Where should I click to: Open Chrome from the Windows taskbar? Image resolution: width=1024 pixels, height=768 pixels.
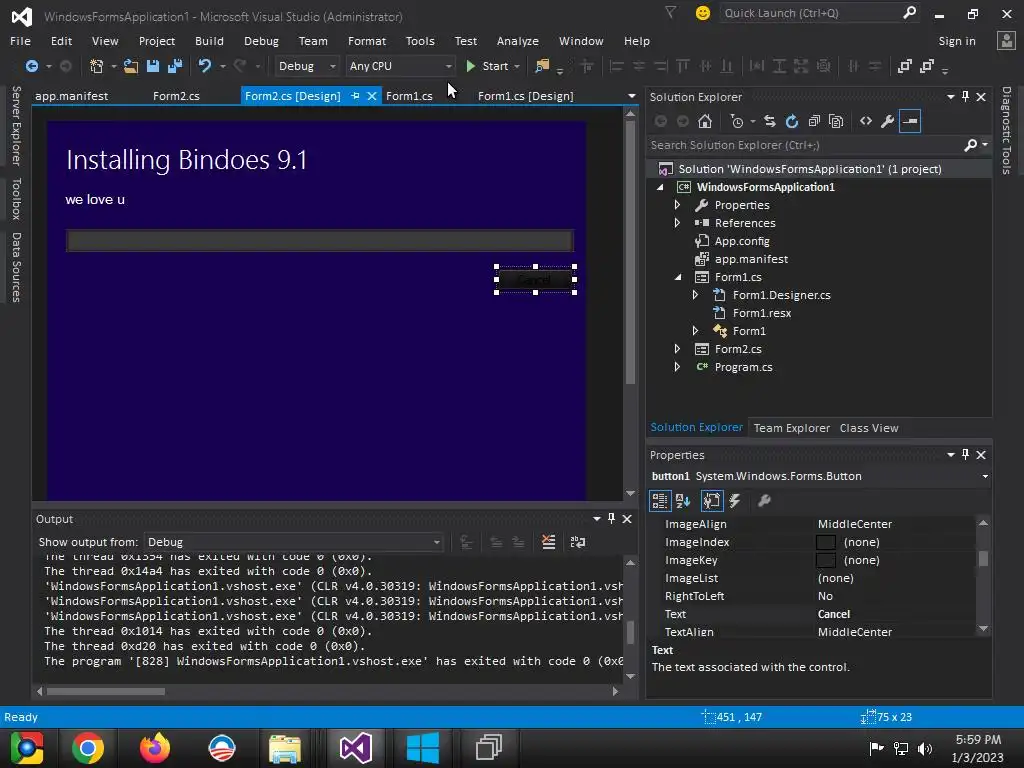[x=88, y=748]
